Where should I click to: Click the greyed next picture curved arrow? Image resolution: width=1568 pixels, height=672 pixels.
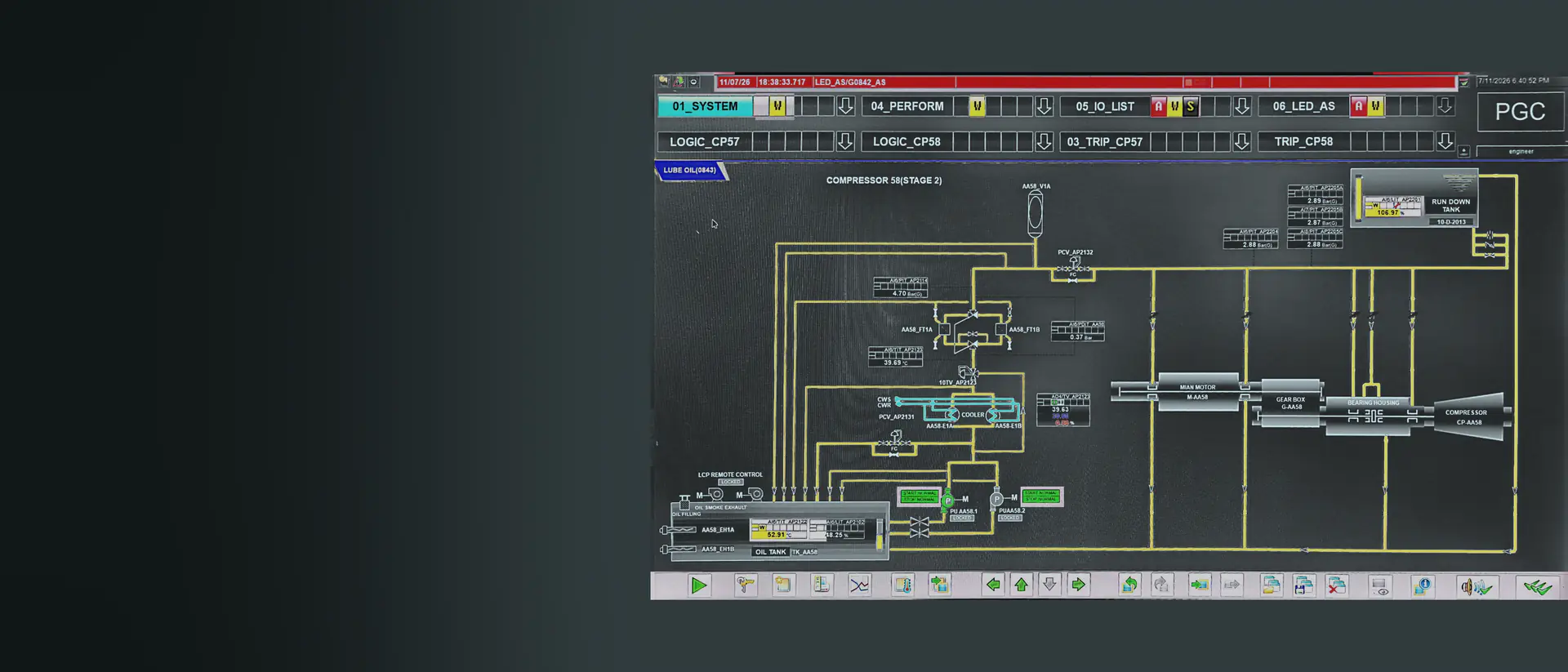click(1161, 585)
